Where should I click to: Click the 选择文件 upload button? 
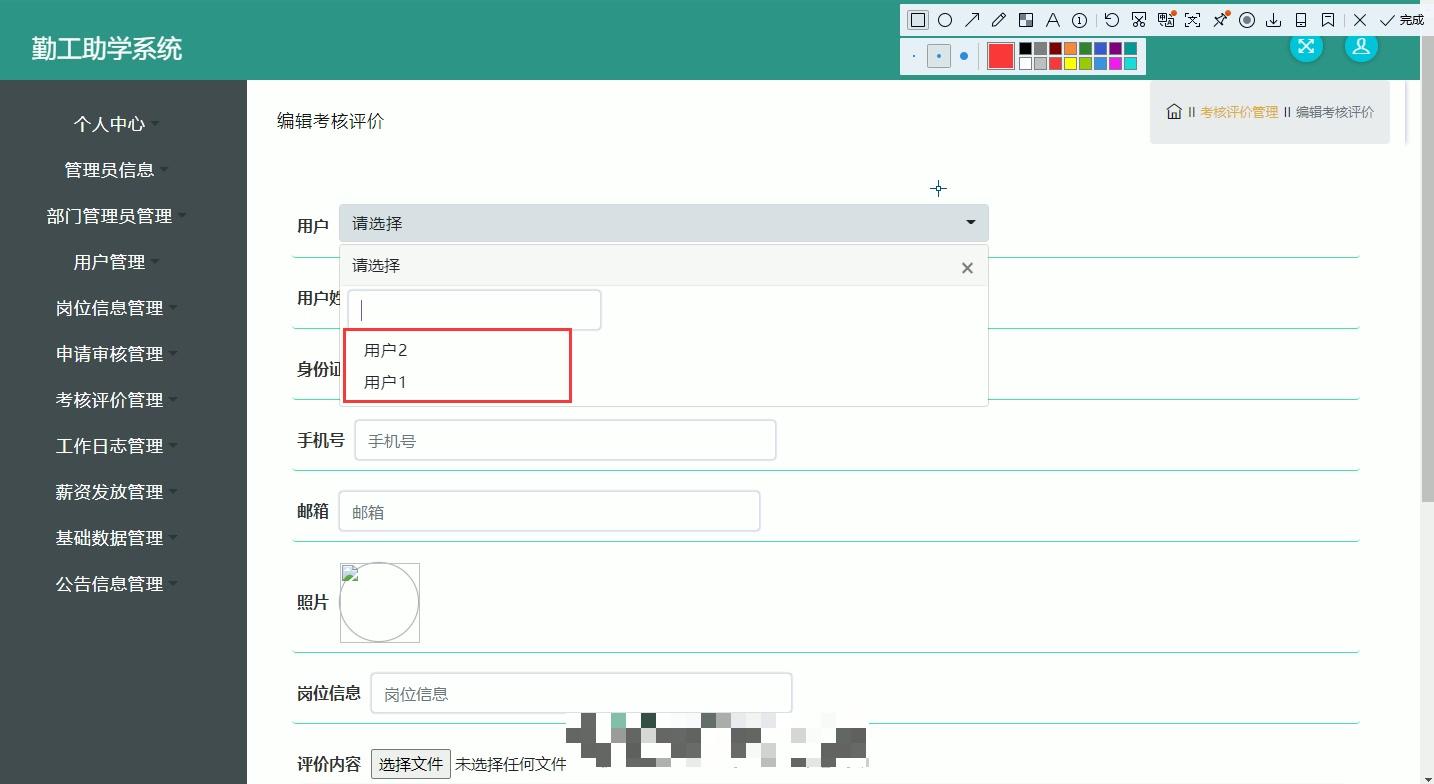pyautogui.click(x=410, y=763)
